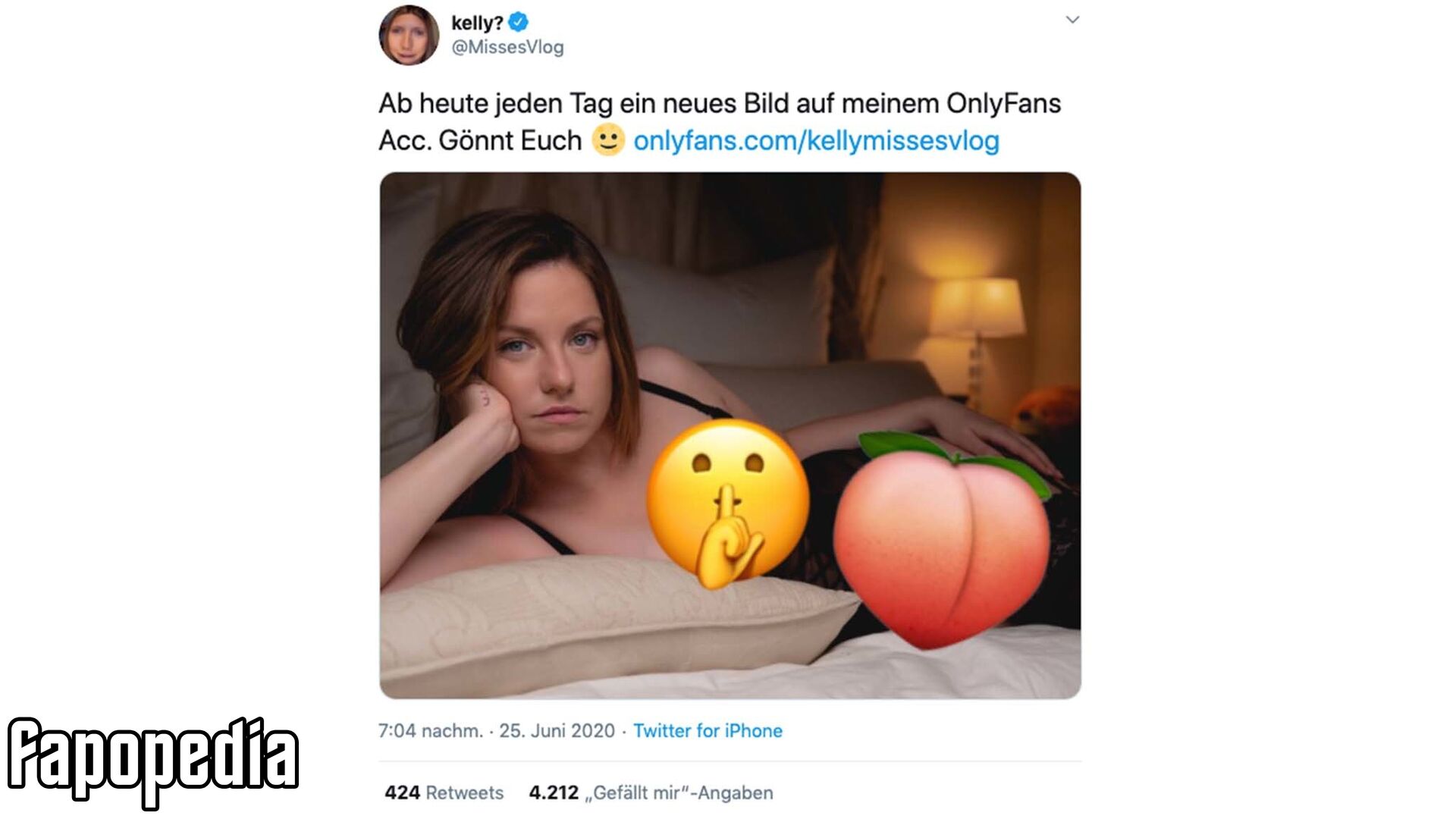Open the kelly? display name
Viewport: 1456px width, 819px height.
tap(477, 24)
